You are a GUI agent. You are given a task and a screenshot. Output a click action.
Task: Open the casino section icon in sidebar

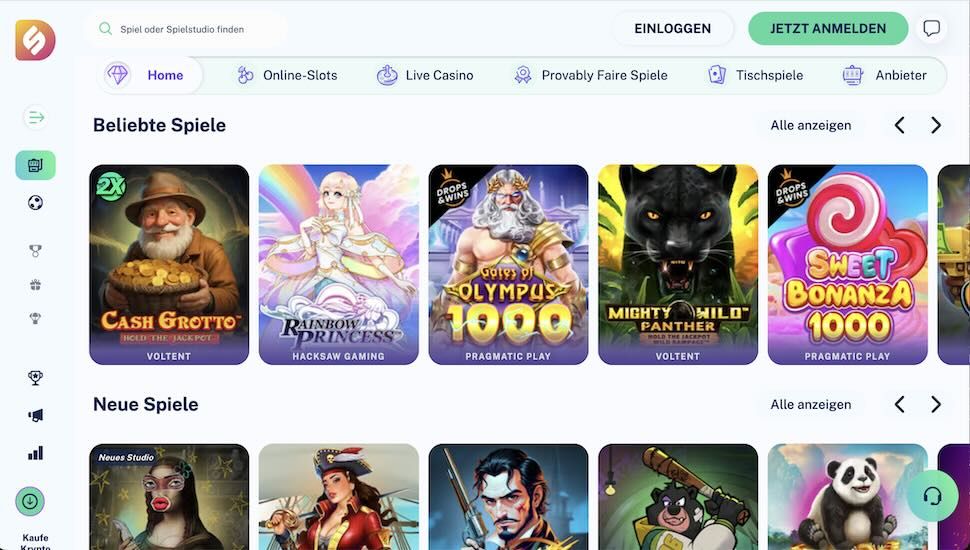(x=35, y=165)
